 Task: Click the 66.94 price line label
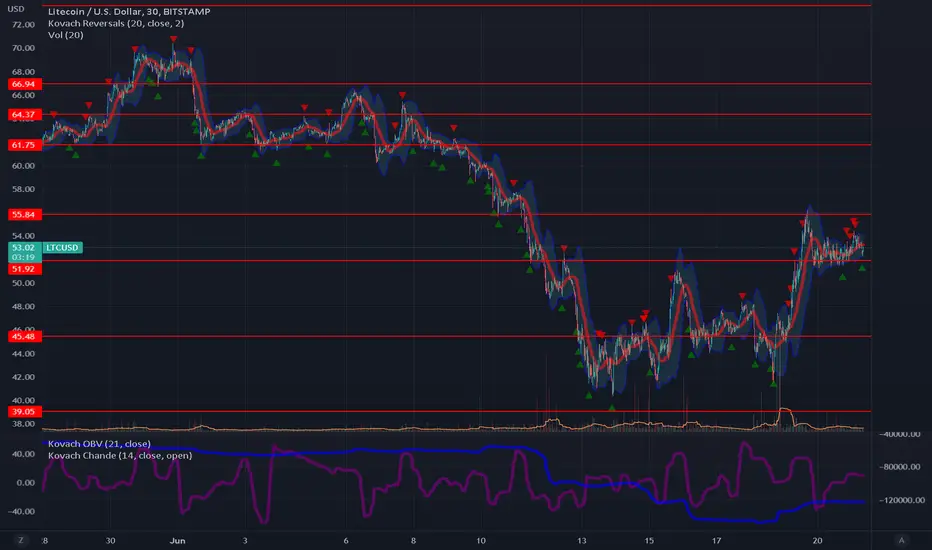click(24, 84)
